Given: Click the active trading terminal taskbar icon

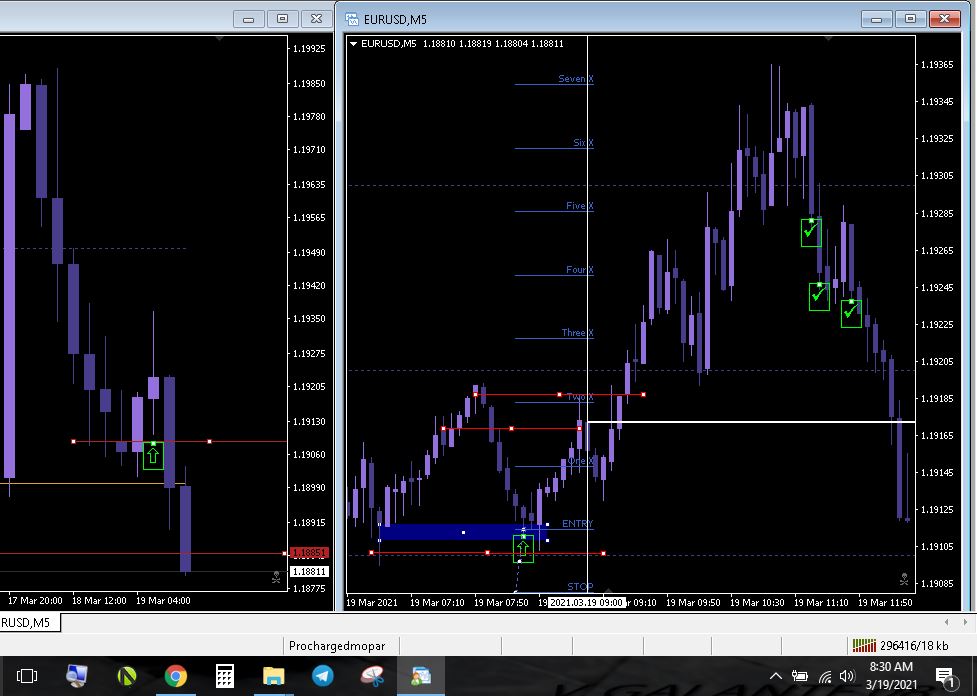Looking at the screenshot, I should [421, 676].
